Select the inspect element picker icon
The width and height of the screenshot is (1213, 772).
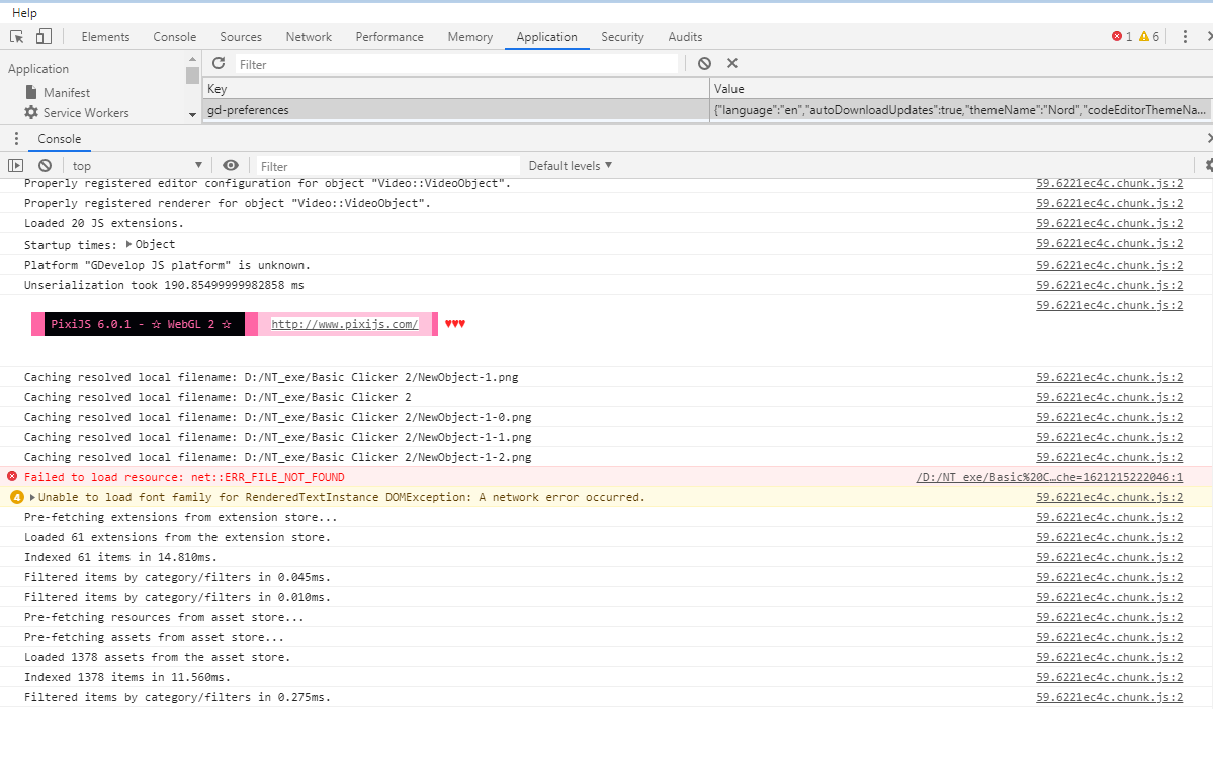pyautogui.click(x=17, y=37)
